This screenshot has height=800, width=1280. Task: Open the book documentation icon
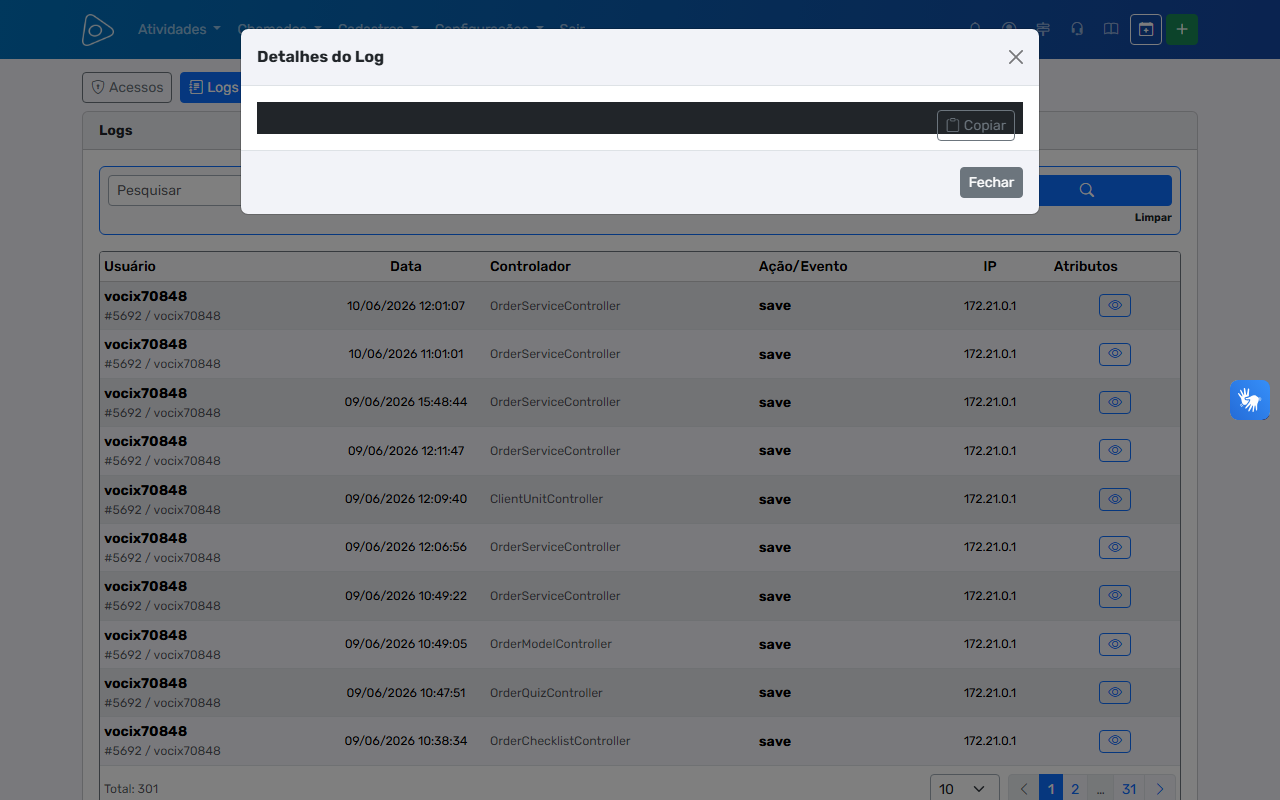[x=1111, y=29]
